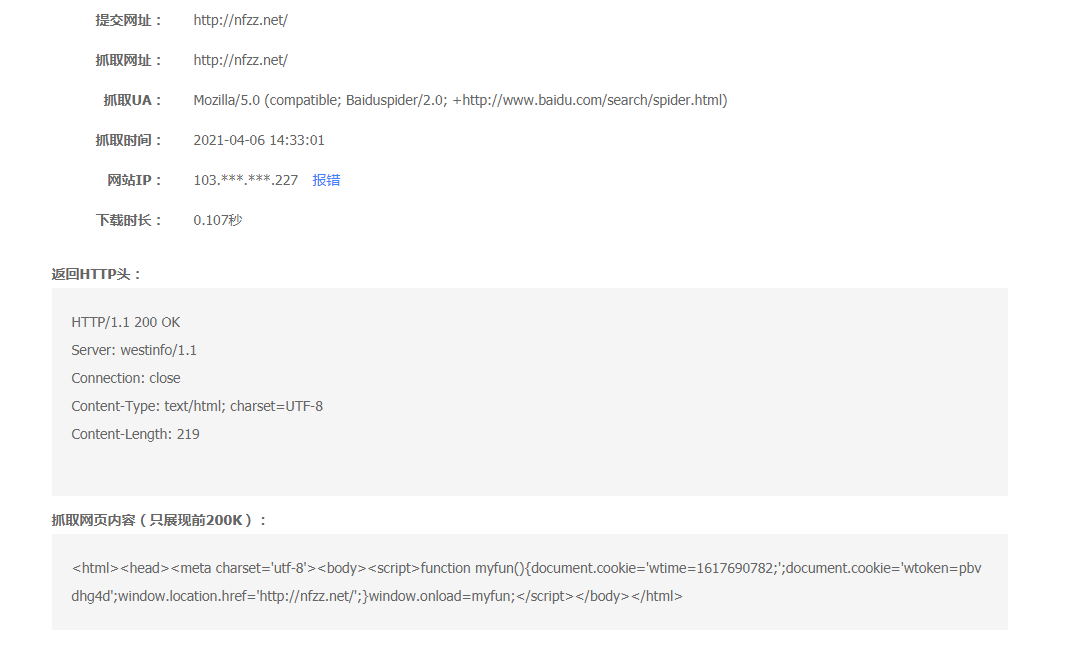Click the Server: westinfo/1.1 header line
This screenshot has width=1069, height=650.
[x=134, y=350]
